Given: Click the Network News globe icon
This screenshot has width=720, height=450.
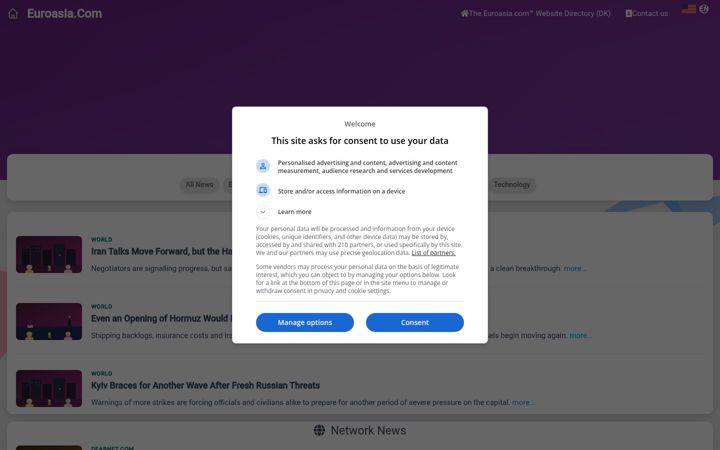Looking at the screenshot, I should pyautogui.click(x=319, y=430).
